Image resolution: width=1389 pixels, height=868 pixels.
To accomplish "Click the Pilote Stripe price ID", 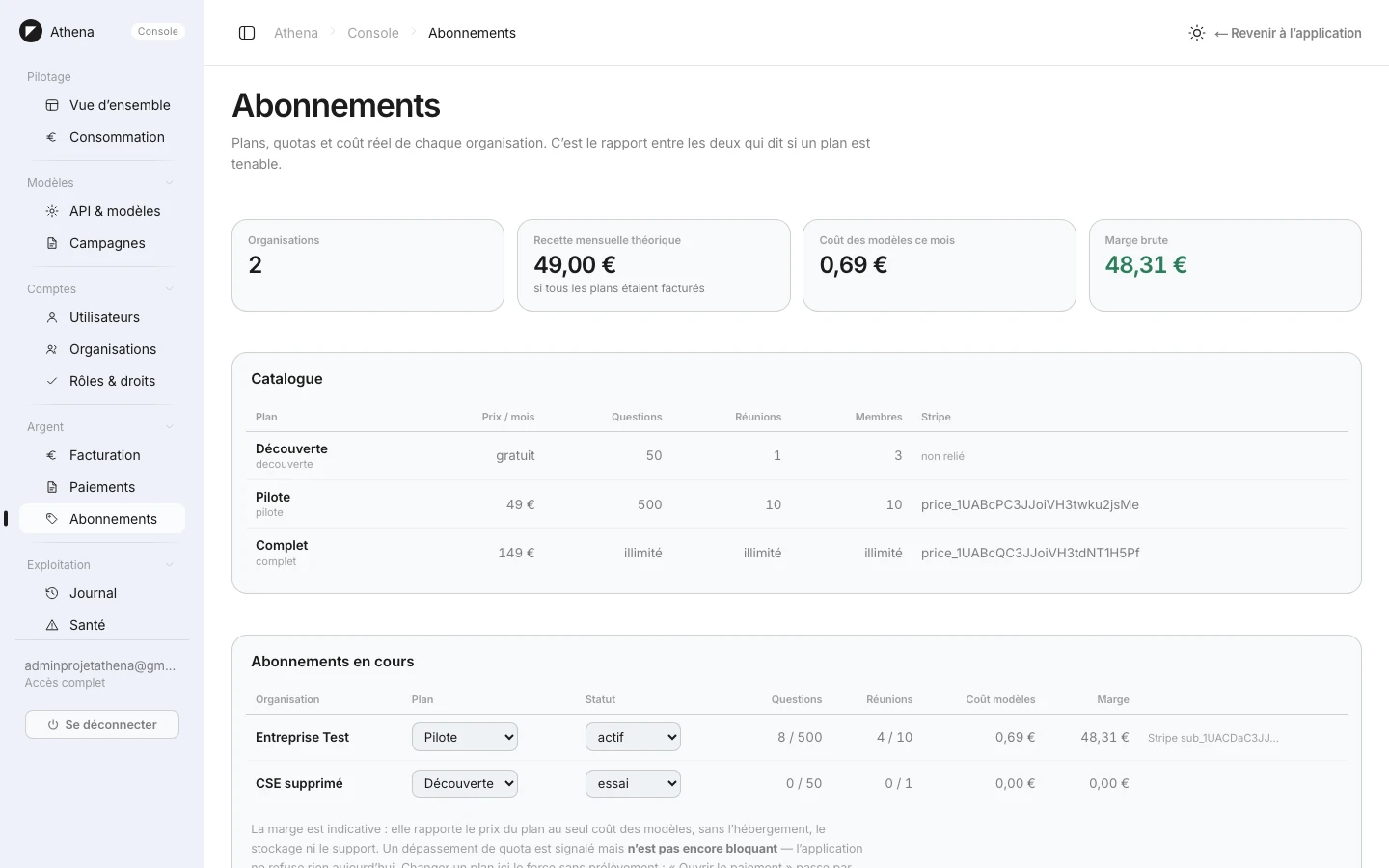I will coord(1030,504).
